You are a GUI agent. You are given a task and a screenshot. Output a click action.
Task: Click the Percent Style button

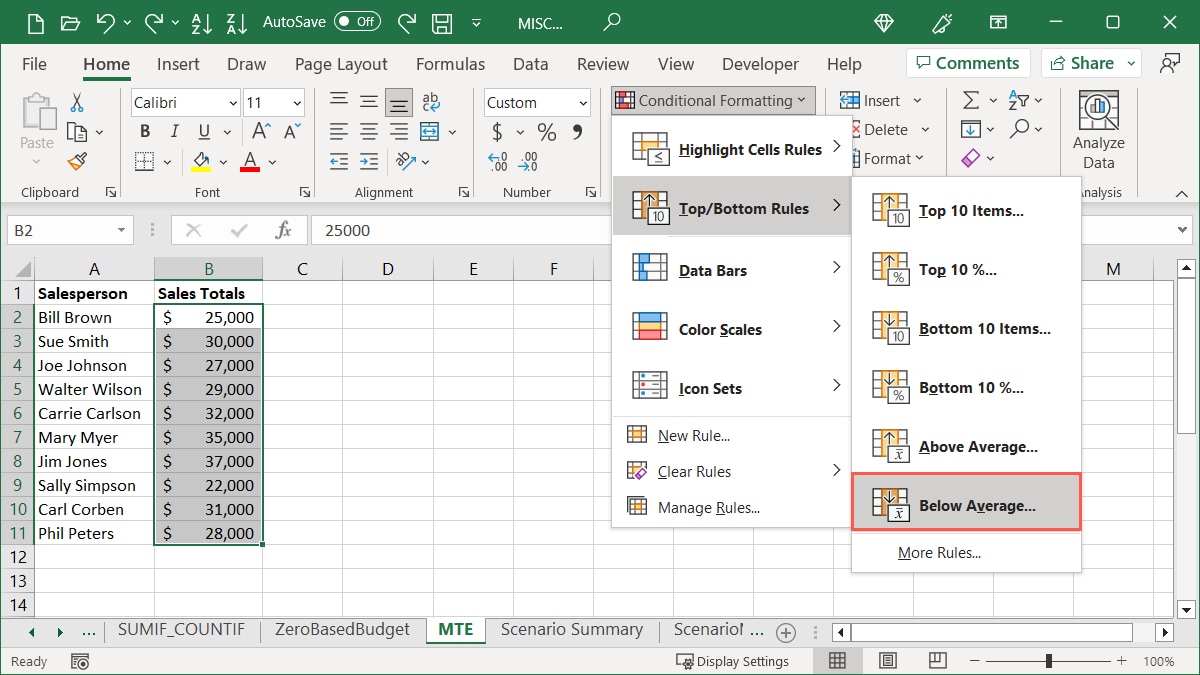pyautogui.click(x=547, y=132)
